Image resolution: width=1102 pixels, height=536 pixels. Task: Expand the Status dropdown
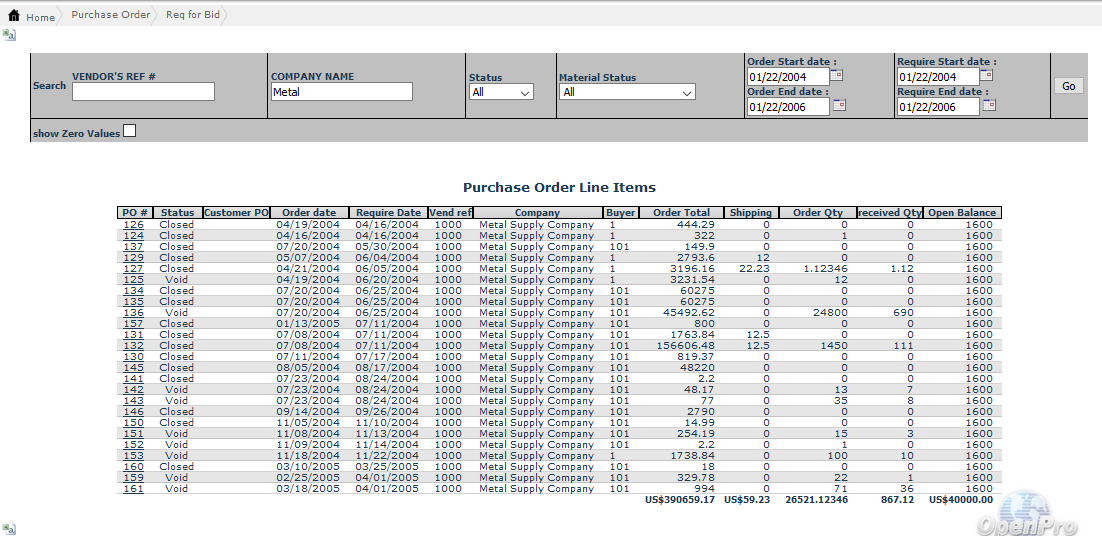click(501, 92)
